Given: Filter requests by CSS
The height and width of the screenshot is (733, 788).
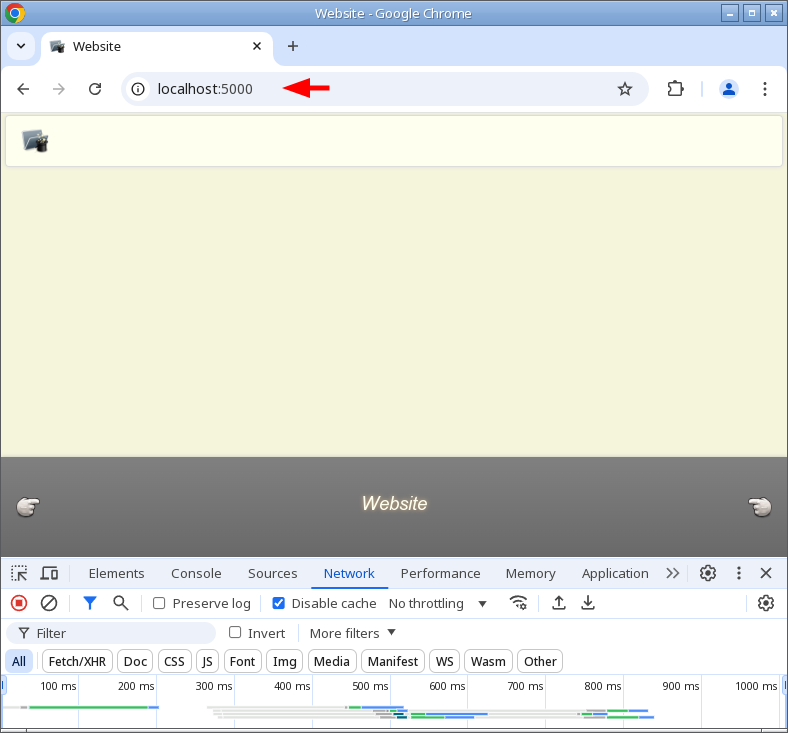Looking at the screenshot, I should click(x=174, y=661).
